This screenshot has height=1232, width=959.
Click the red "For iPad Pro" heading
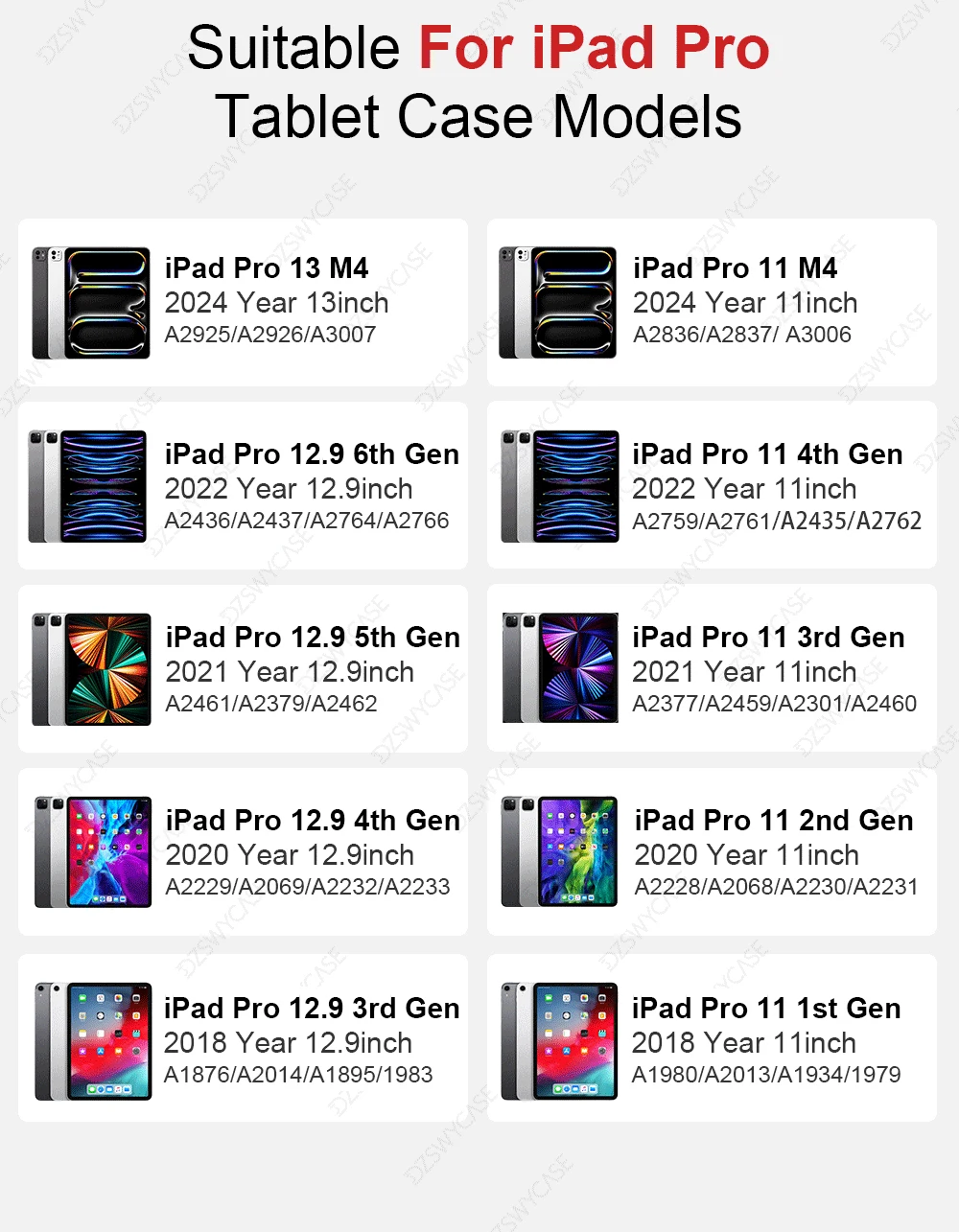[x=595, y=47]
